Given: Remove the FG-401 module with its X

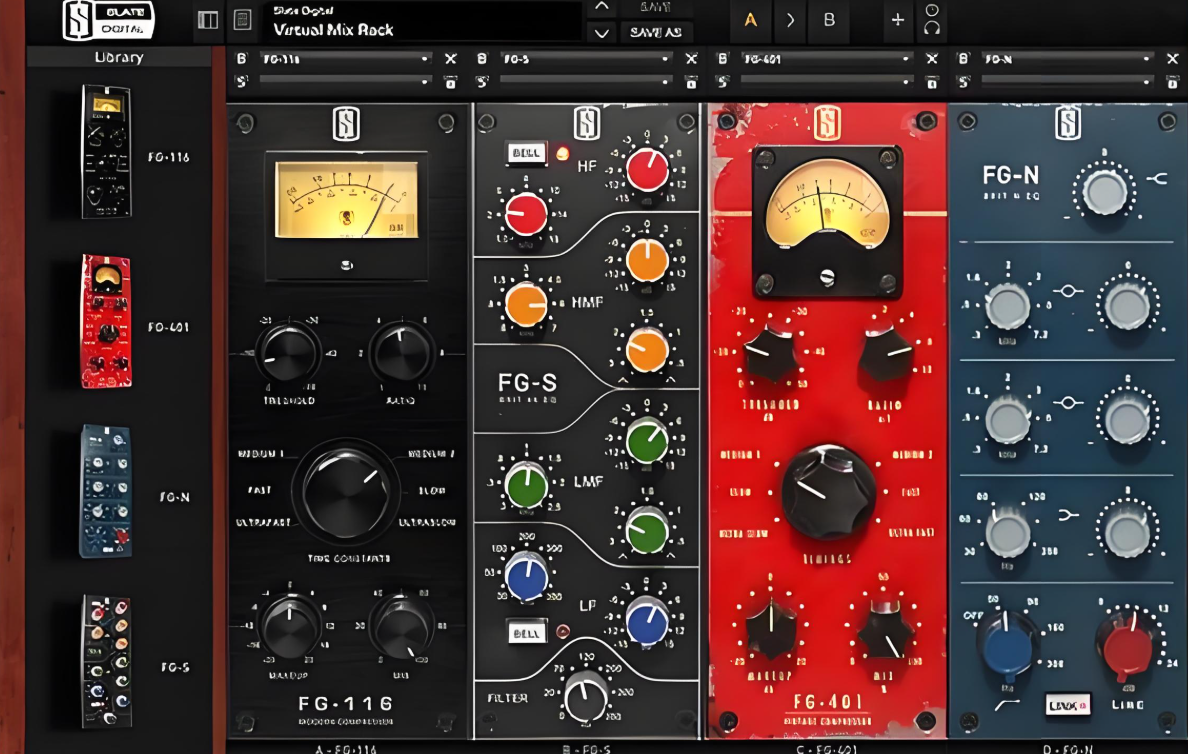Looking at the screenshot, I should coord(932,58).
